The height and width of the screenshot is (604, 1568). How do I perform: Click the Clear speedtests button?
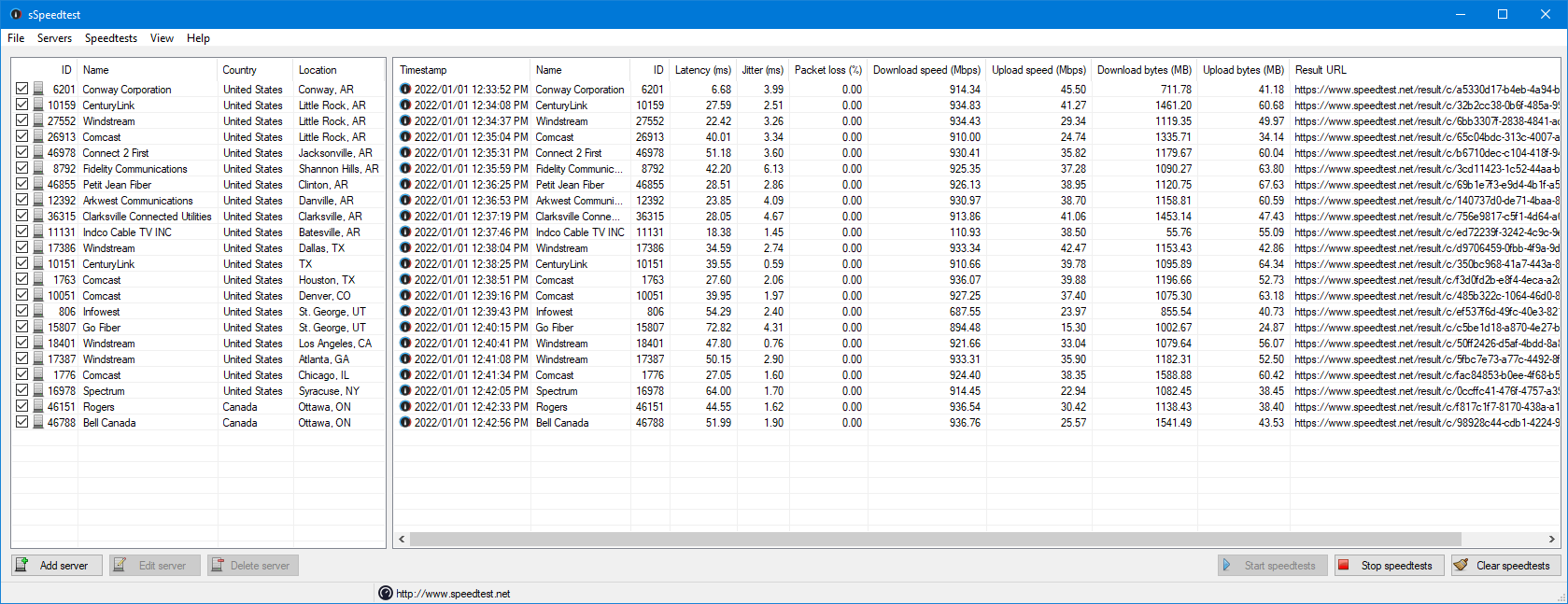[x=1506, y=566]
